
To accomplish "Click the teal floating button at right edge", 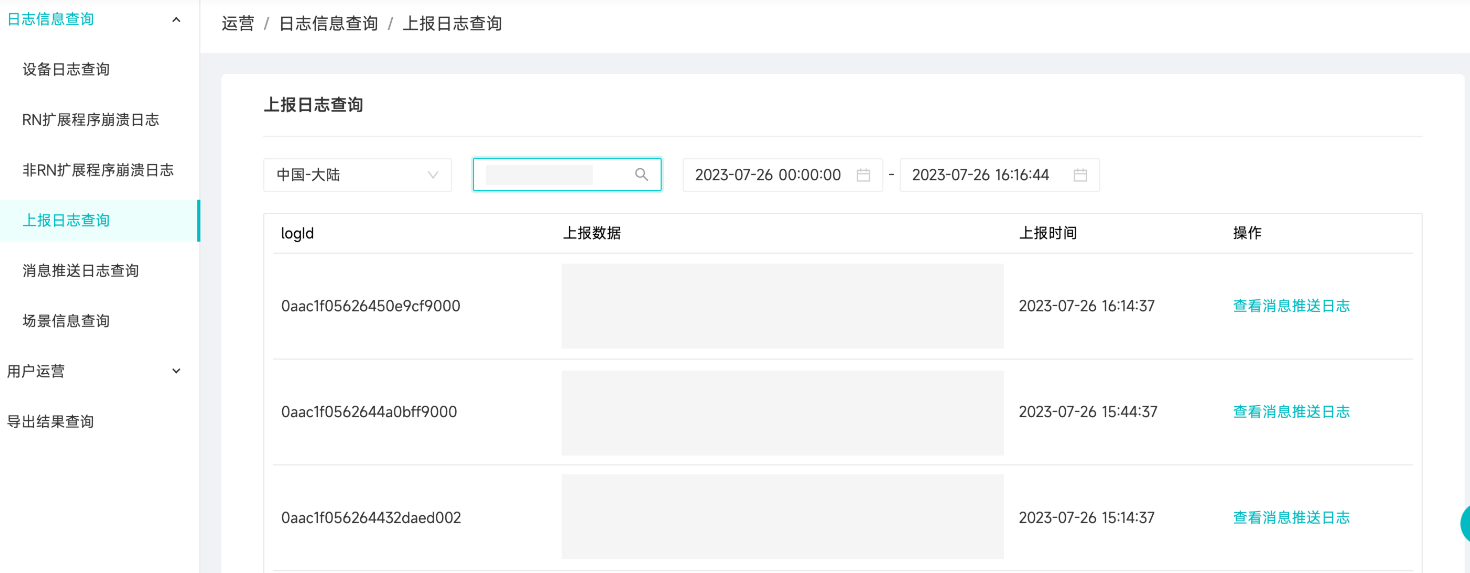I will point(1464,523).
